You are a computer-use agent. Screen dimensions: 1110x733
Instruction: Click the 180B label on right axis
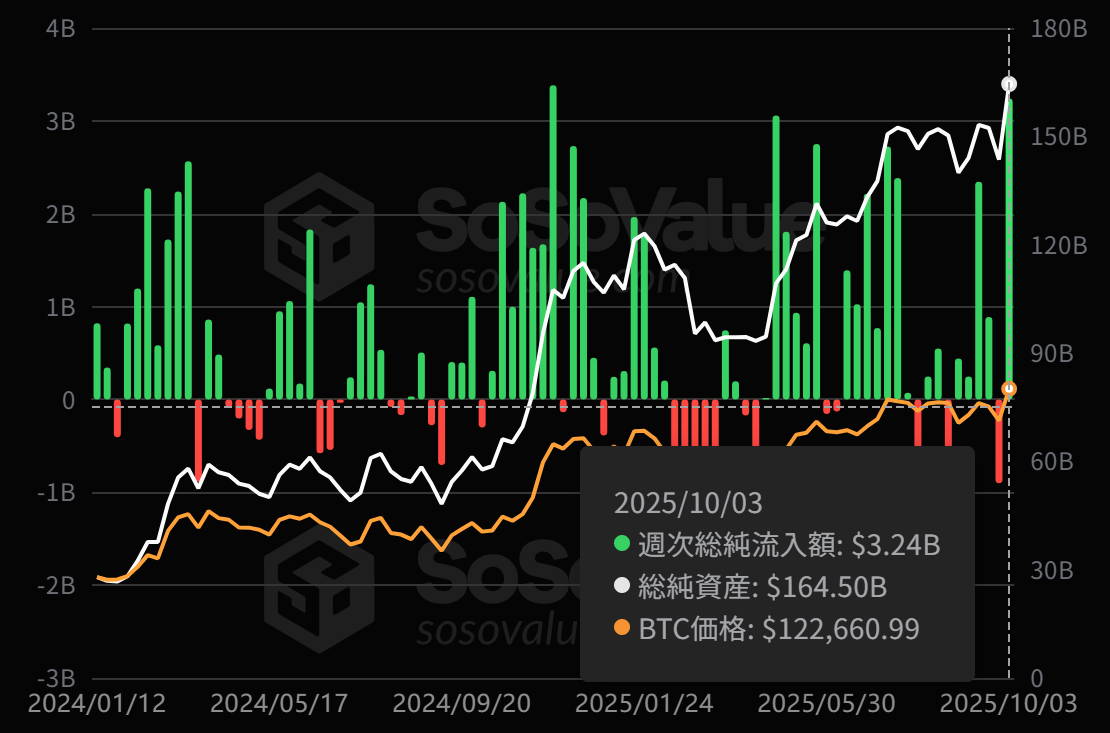point(1057,29)
